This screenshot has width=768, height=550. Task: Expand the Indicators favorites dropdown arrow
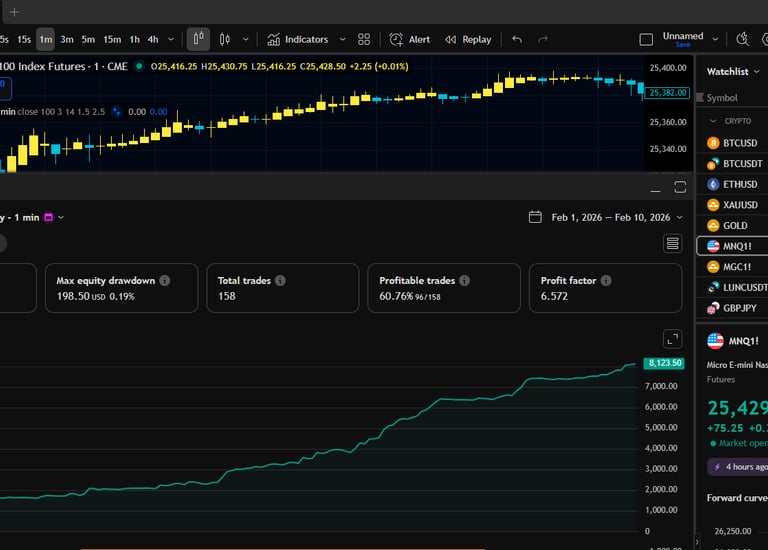(x=342, y=39)
